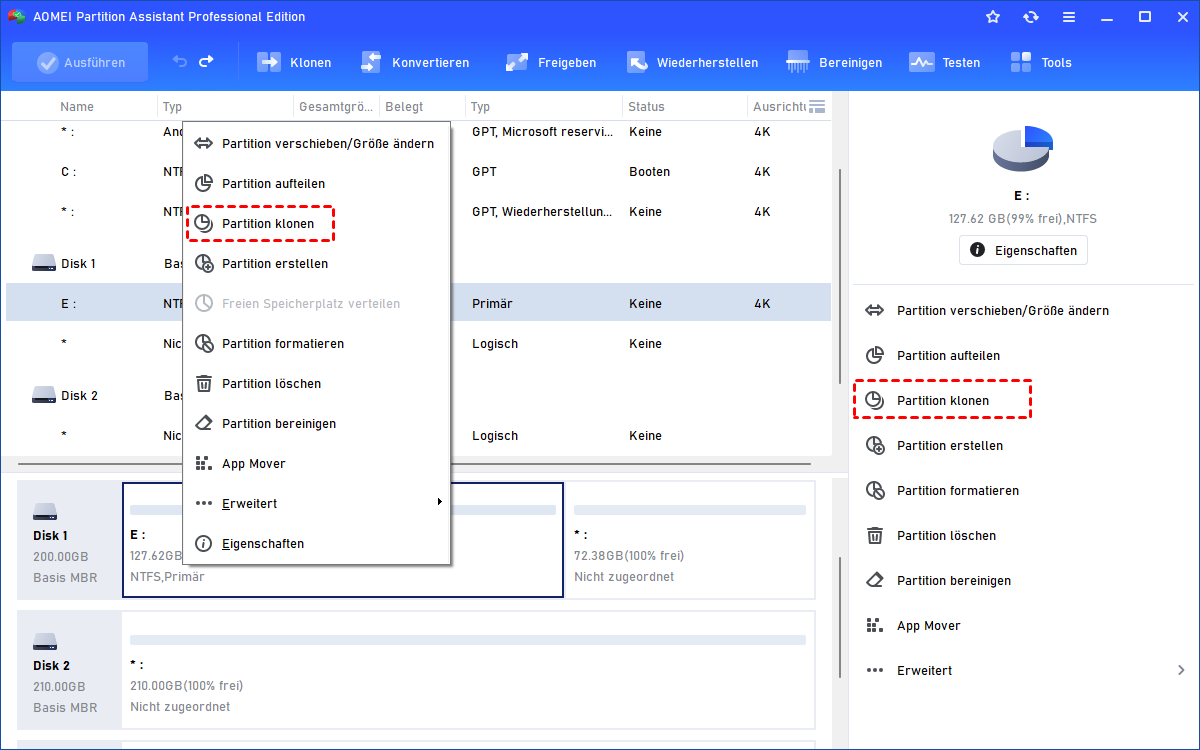Click the partition list vertical scrollbar
The image size is (1200, 750).
pyautogui.click(x=839, y=275)
